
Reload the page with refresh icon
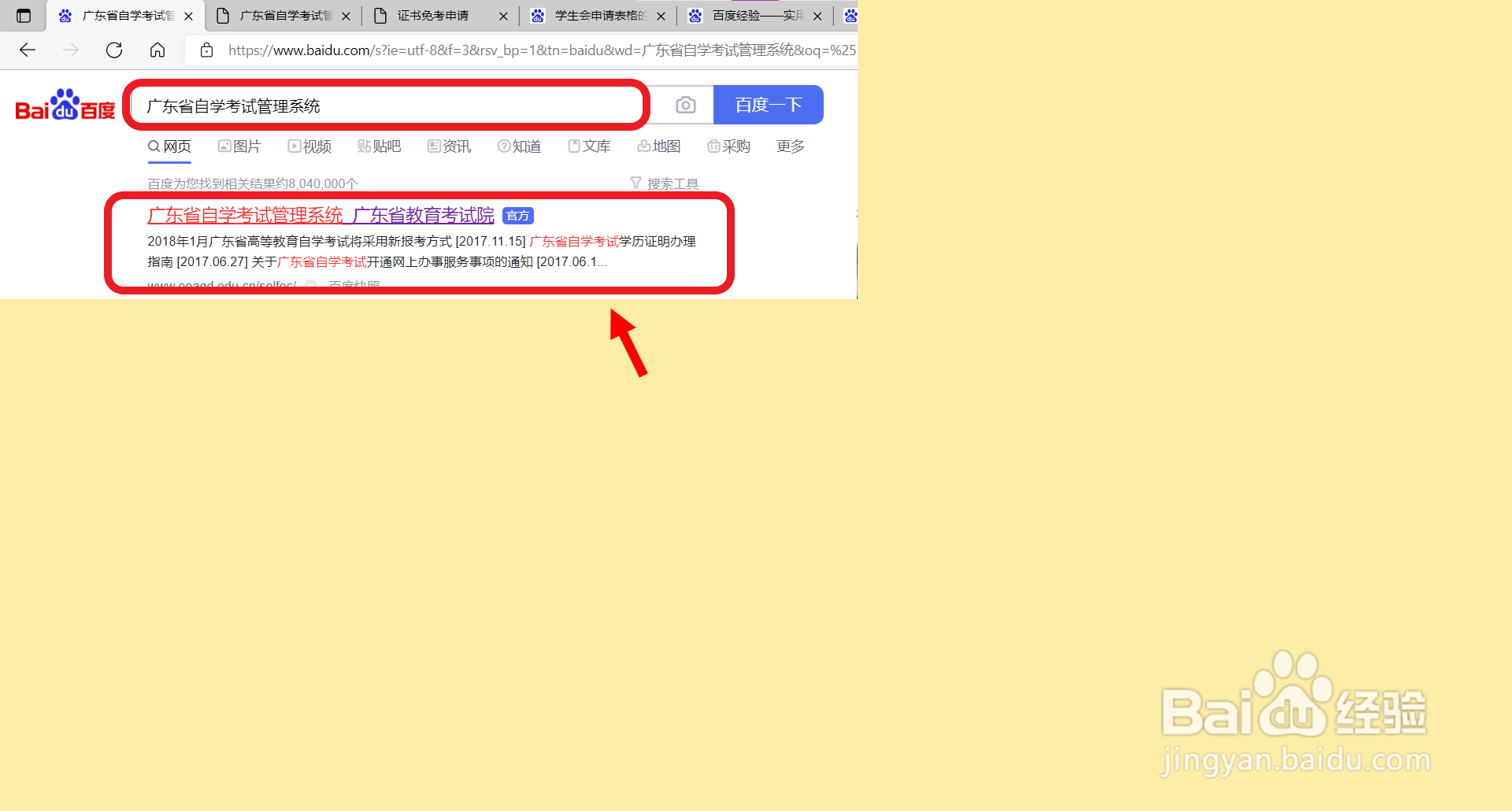point(114,50)
